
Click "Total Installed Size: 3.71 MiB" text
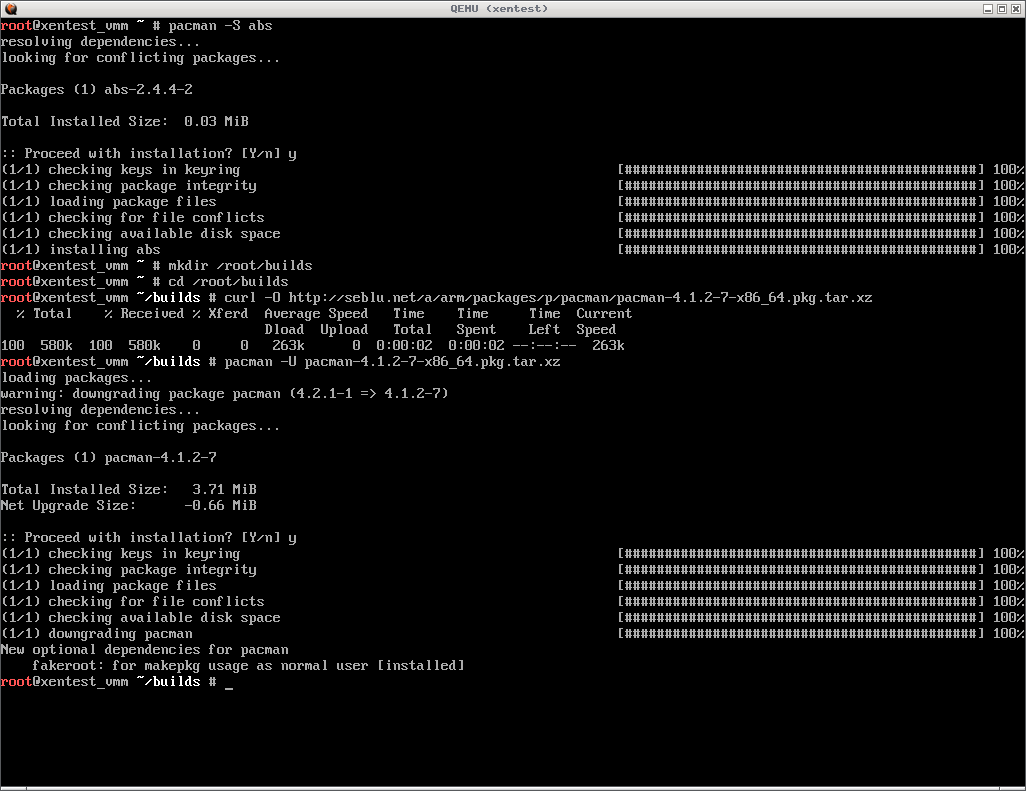point(128,490)
